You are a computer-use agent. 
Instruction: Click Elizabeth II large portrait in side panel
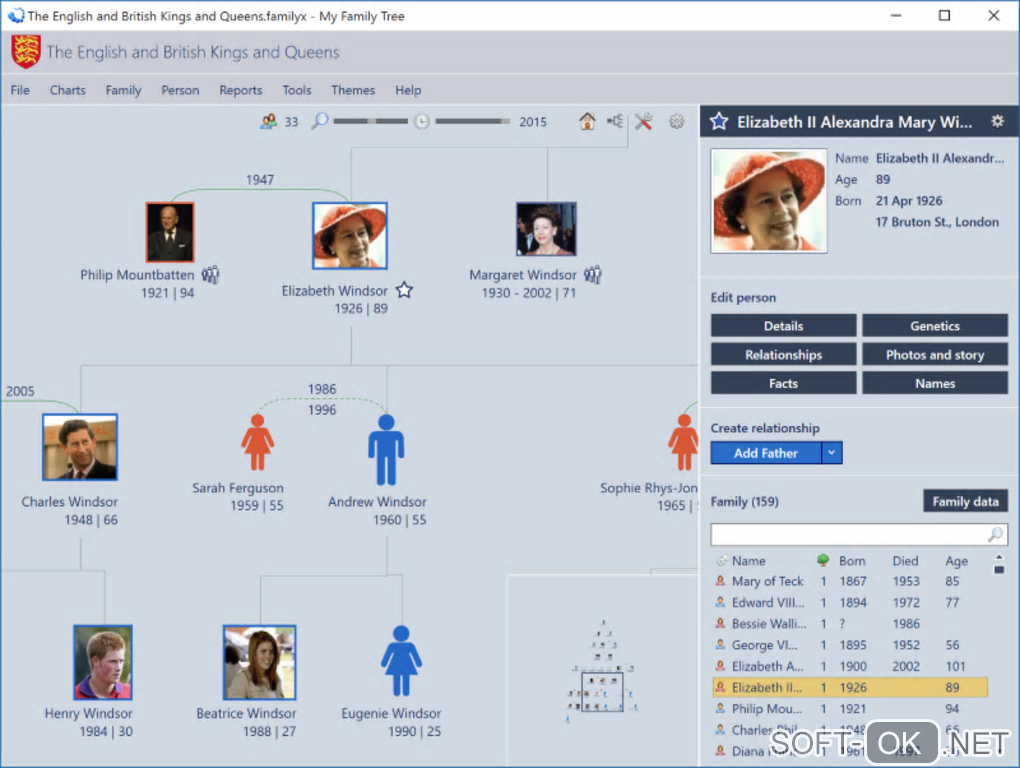pos(768,200)
